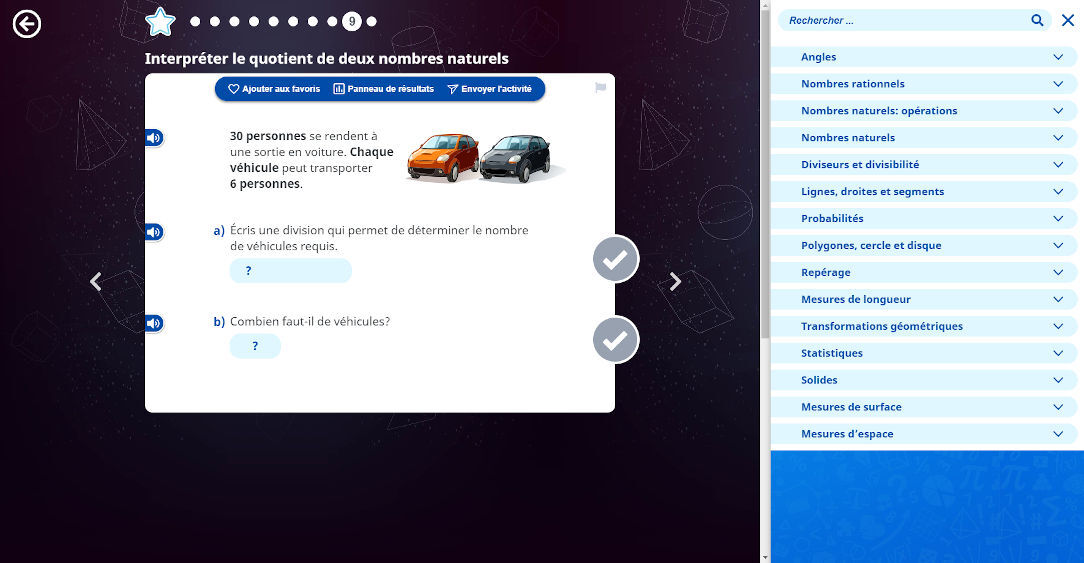Screen dimensions: 1084x563
Task: Jump to exercise 5 progress dot
Action: (x=274, y=21)
